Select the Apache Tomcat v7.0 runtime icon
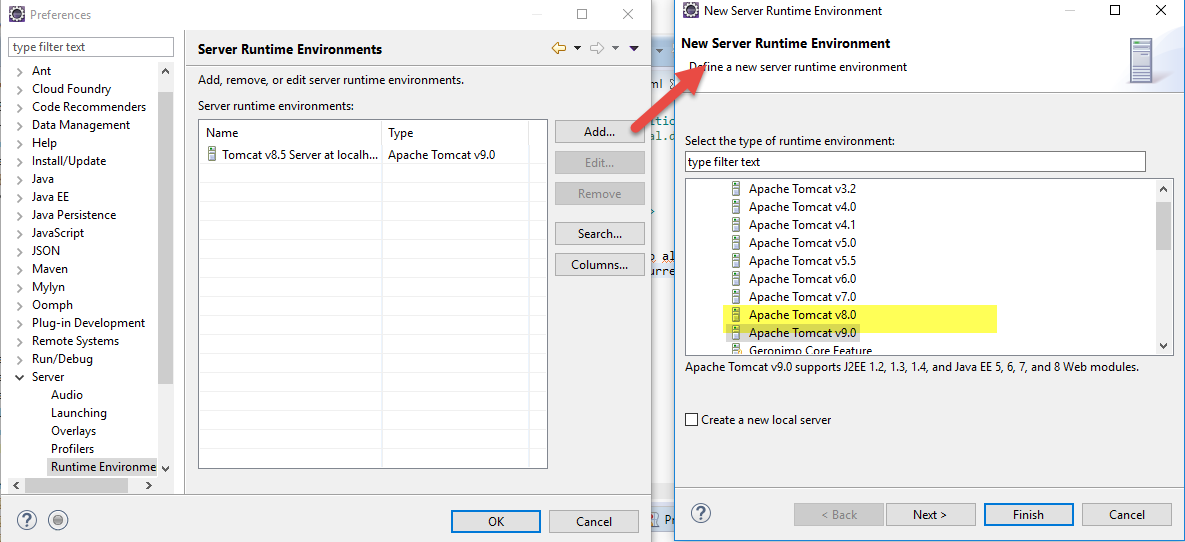This screenshot has width=1185, height=542. click(736, 297)
